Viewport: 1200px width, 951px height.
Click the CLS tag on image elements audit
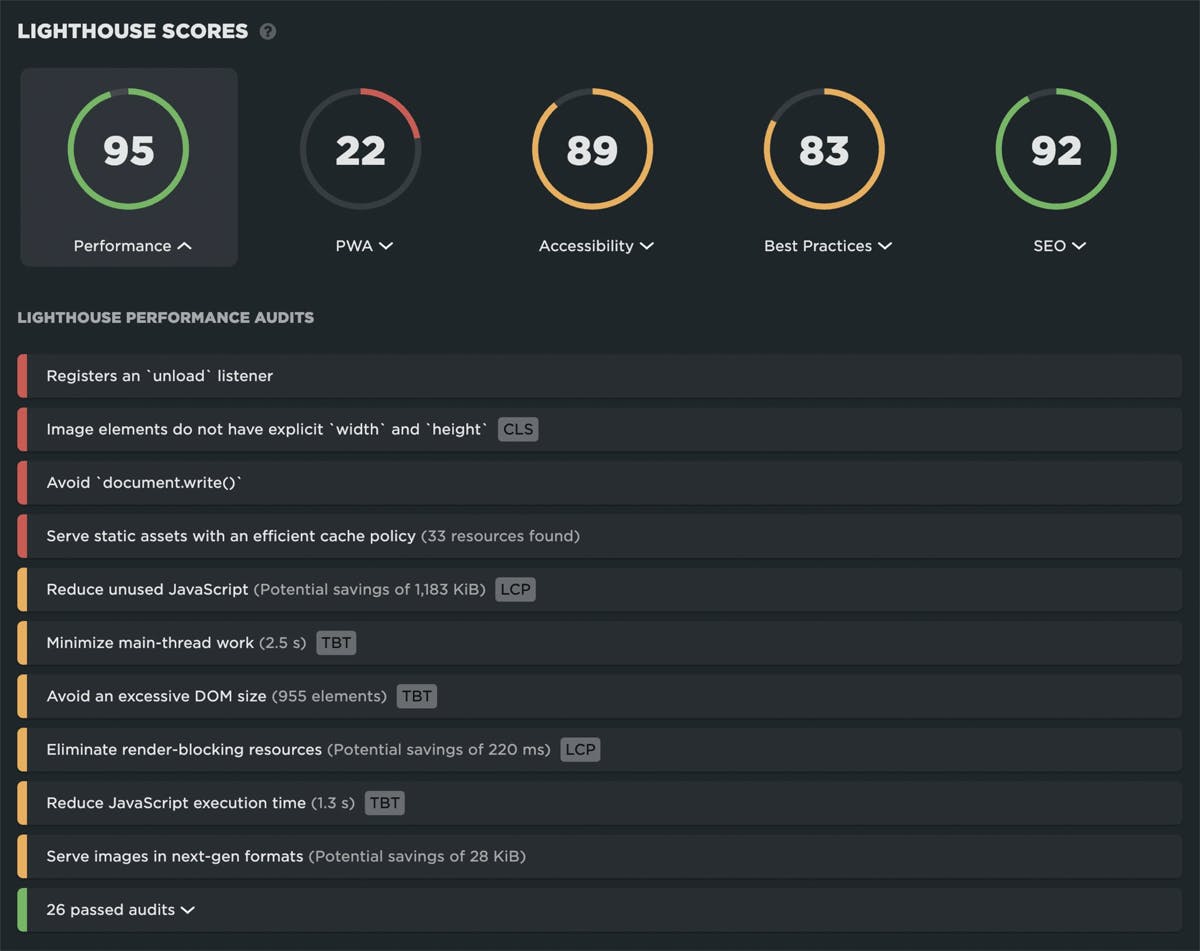pos(518,429)
